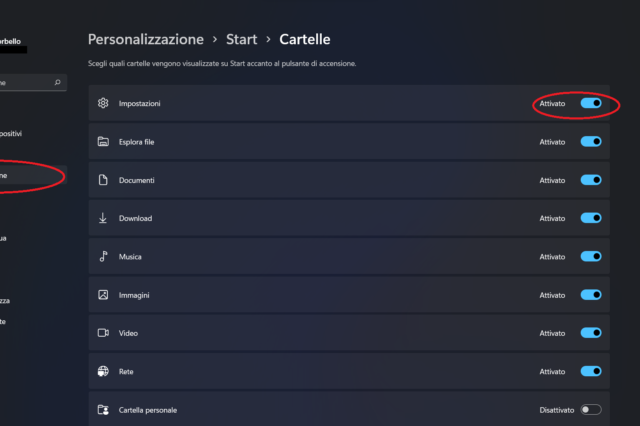Turn off the Video toggle
The image size is (640, 426).
pos(591,333)
